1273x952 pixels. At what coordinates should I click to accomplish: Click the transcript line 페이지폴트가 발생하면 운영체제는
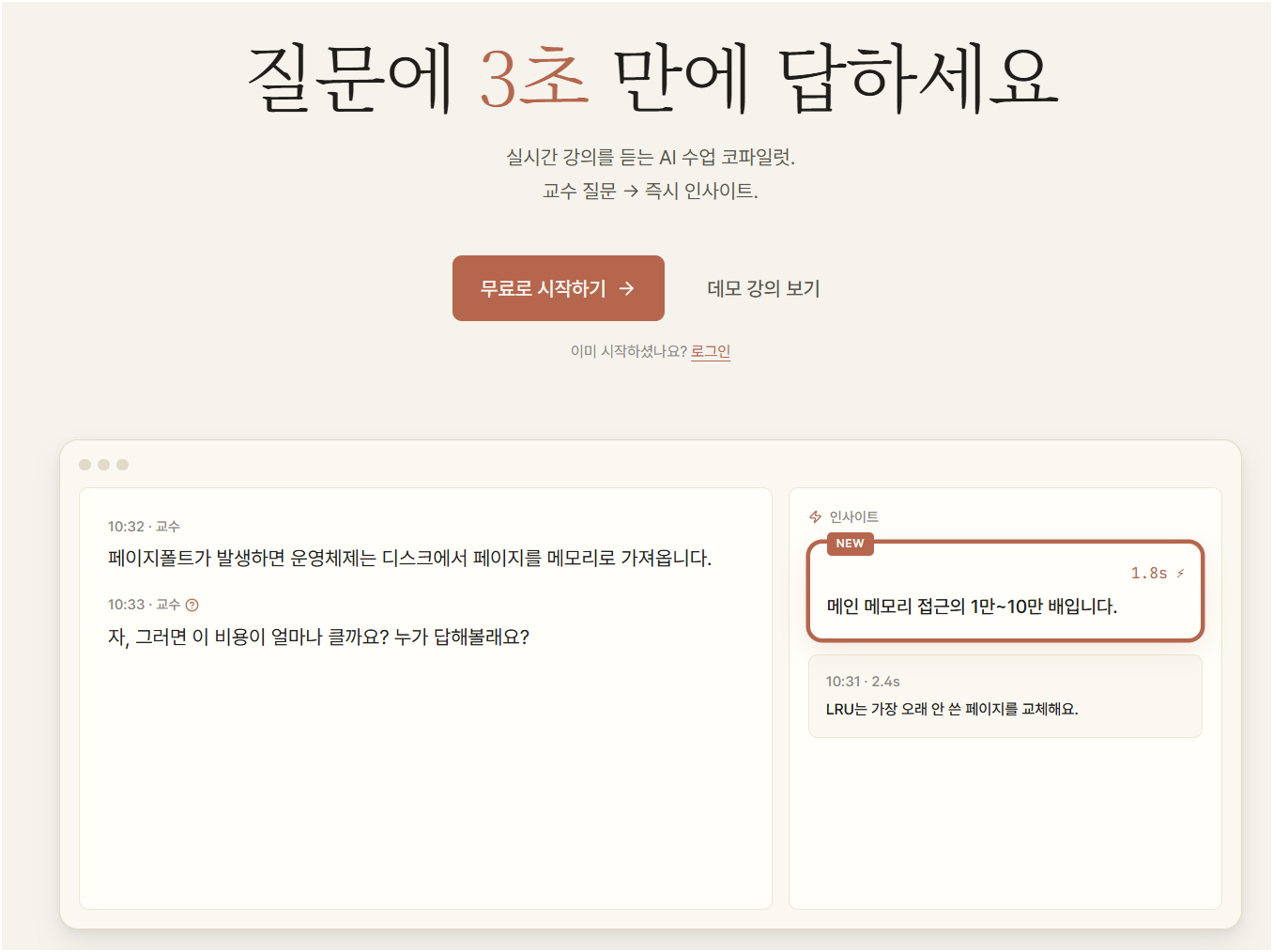[x=410, y=558]
